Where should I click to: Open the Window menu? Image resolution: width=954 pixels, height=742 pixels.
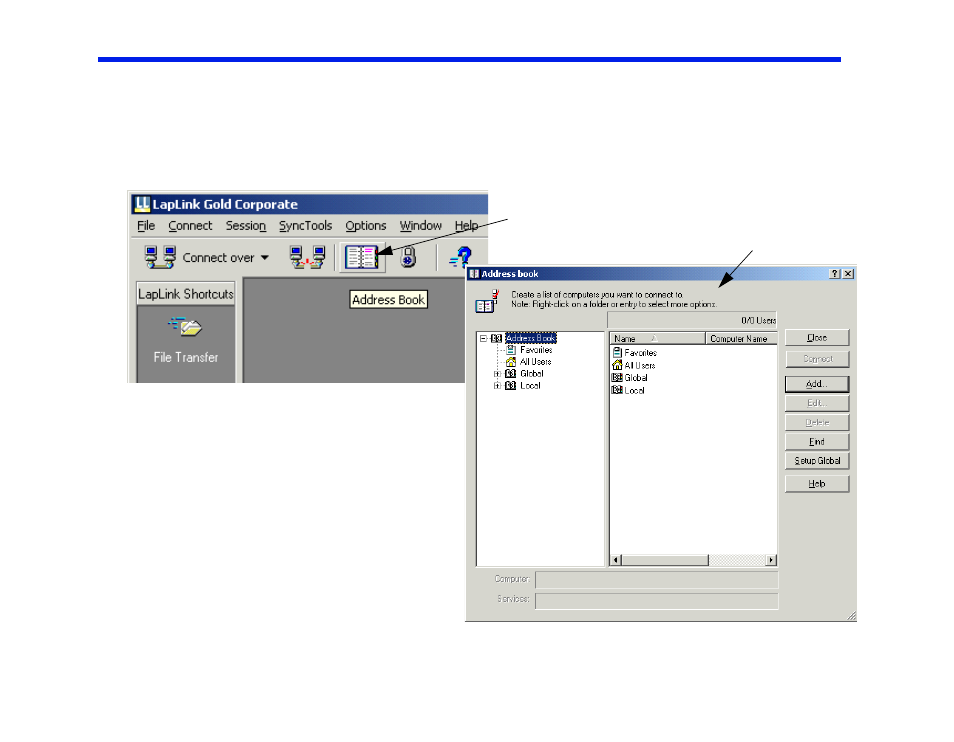420,226
